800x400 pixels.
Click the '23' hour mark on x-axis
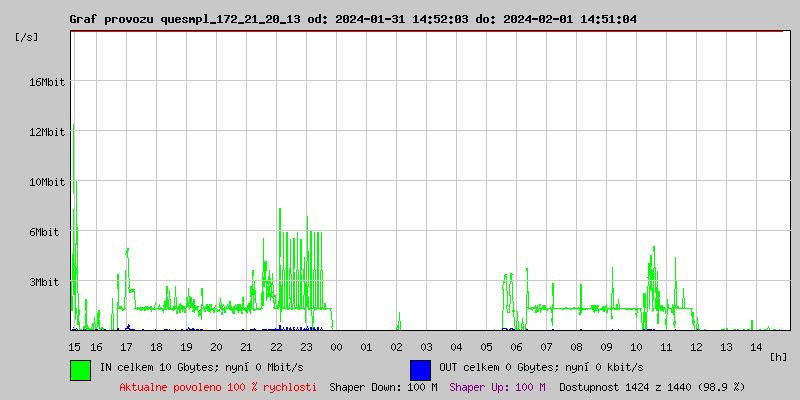[x=306, y=346]
